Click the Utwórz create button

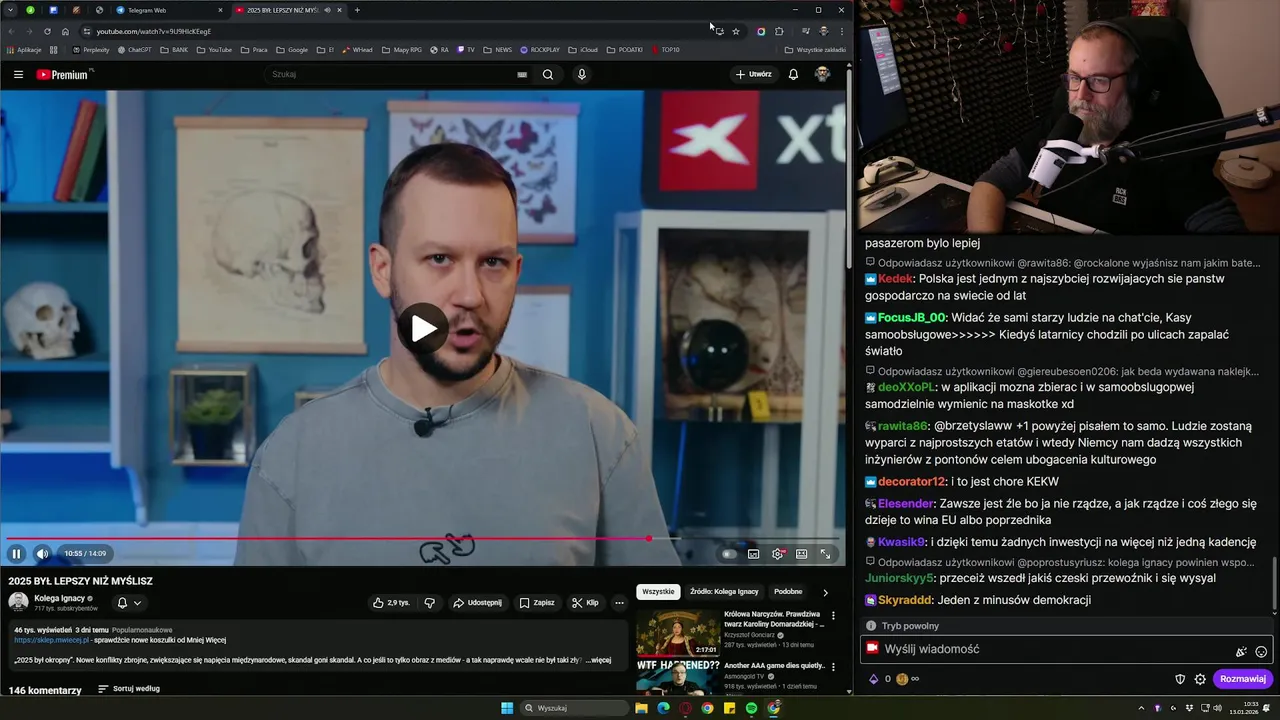(754, 74)
